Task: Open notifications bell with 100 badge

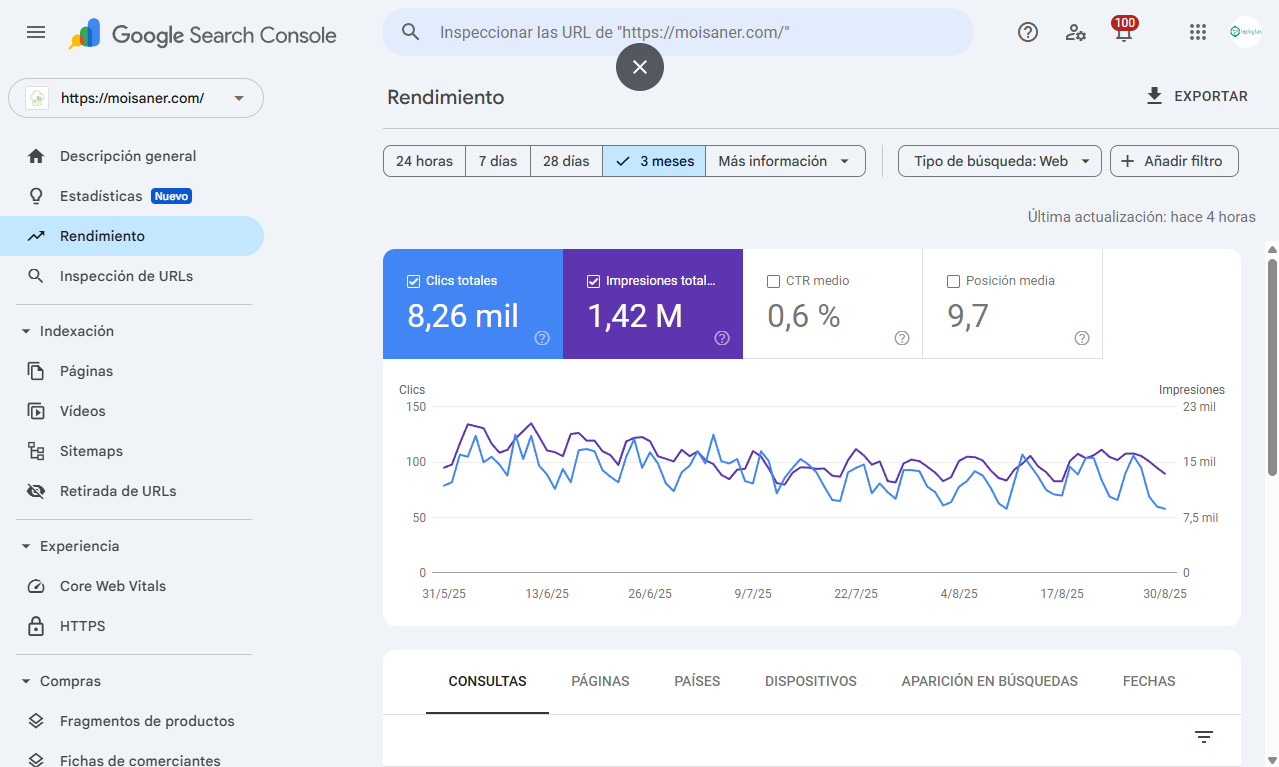Action: 1124,32
